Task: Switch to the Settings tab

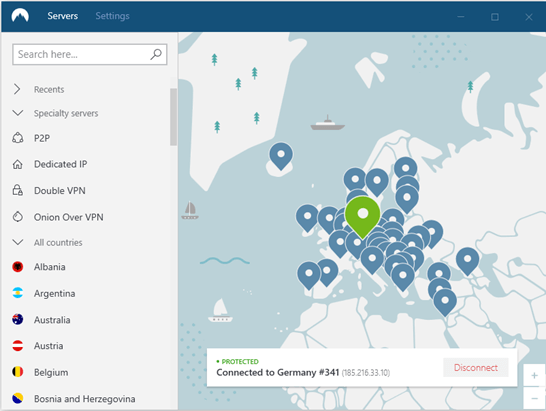Action: pyautogui.click(x=112, y=16)
